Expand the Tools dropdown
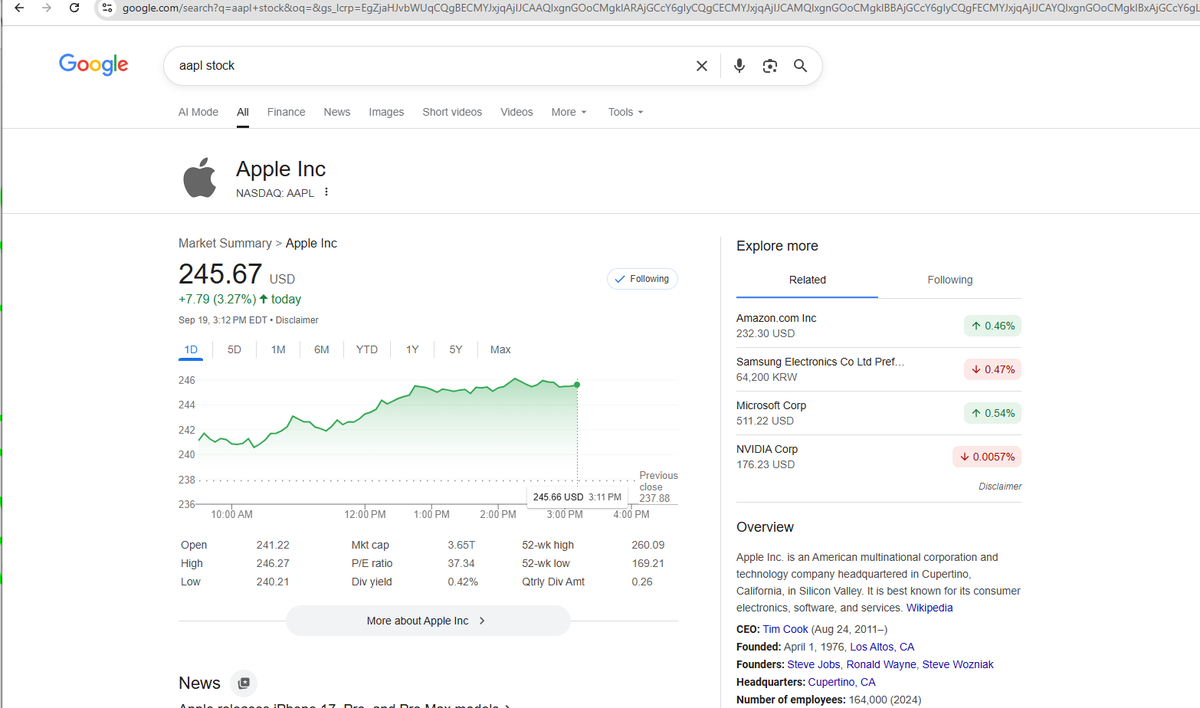The image size is (1200, 708). 626,112
